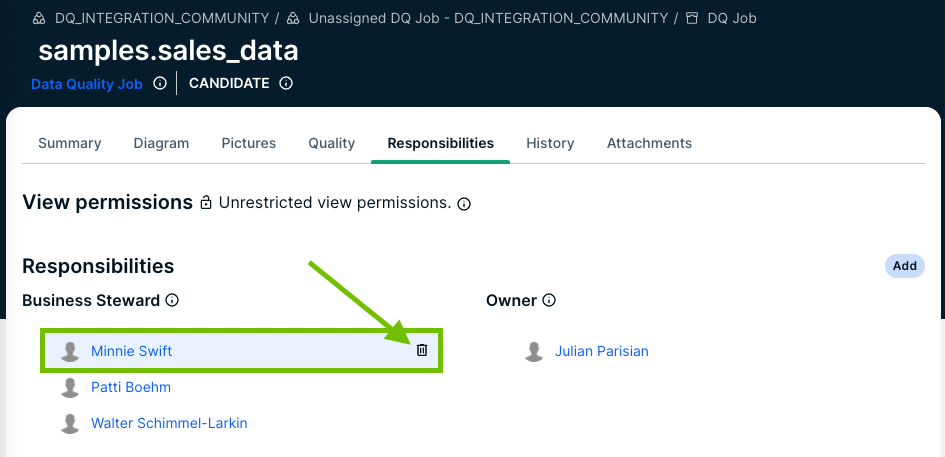
Task: Open Walter Schimmel-Larkin's profile link
Action: click(x=169, y=423)
